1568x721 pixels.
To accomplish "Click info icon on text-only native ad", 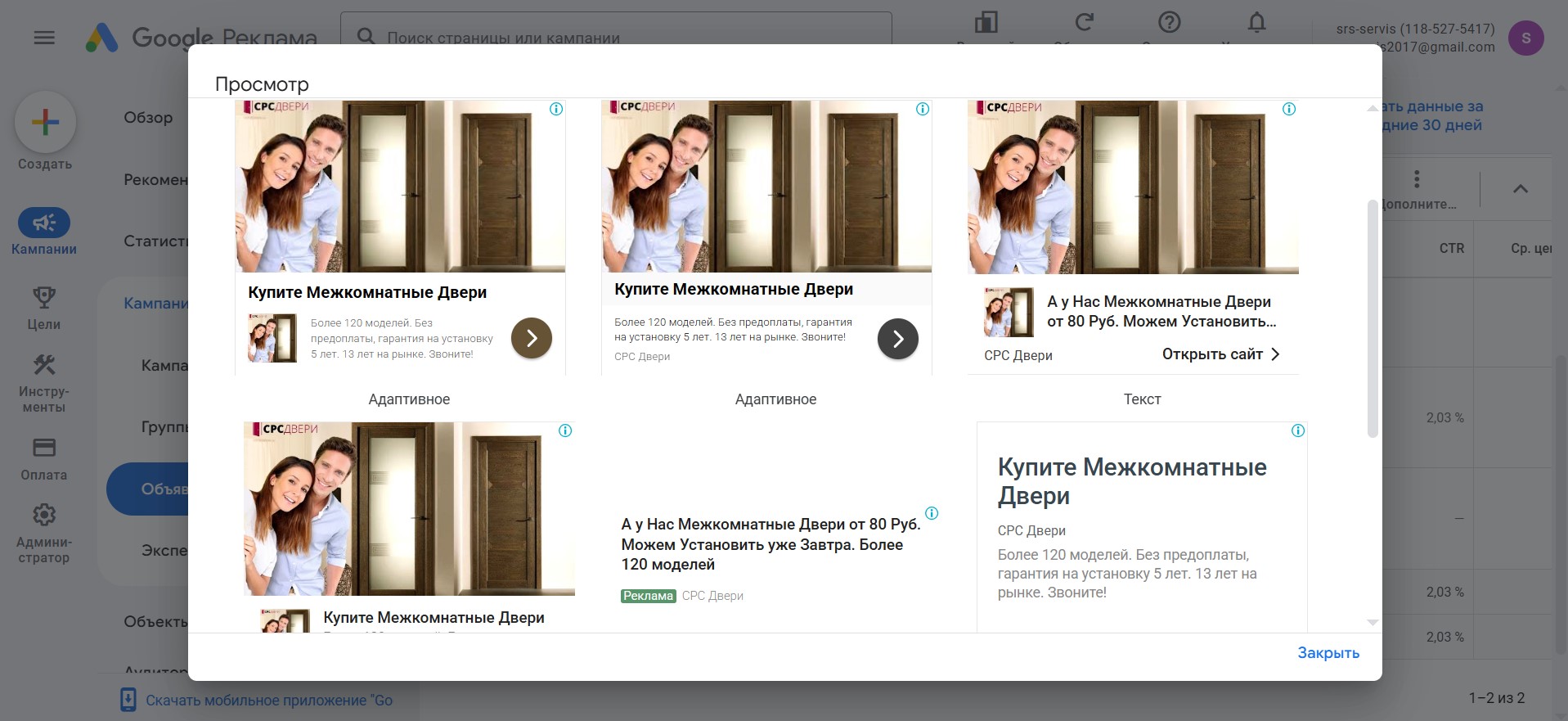I will pos(932,513).
